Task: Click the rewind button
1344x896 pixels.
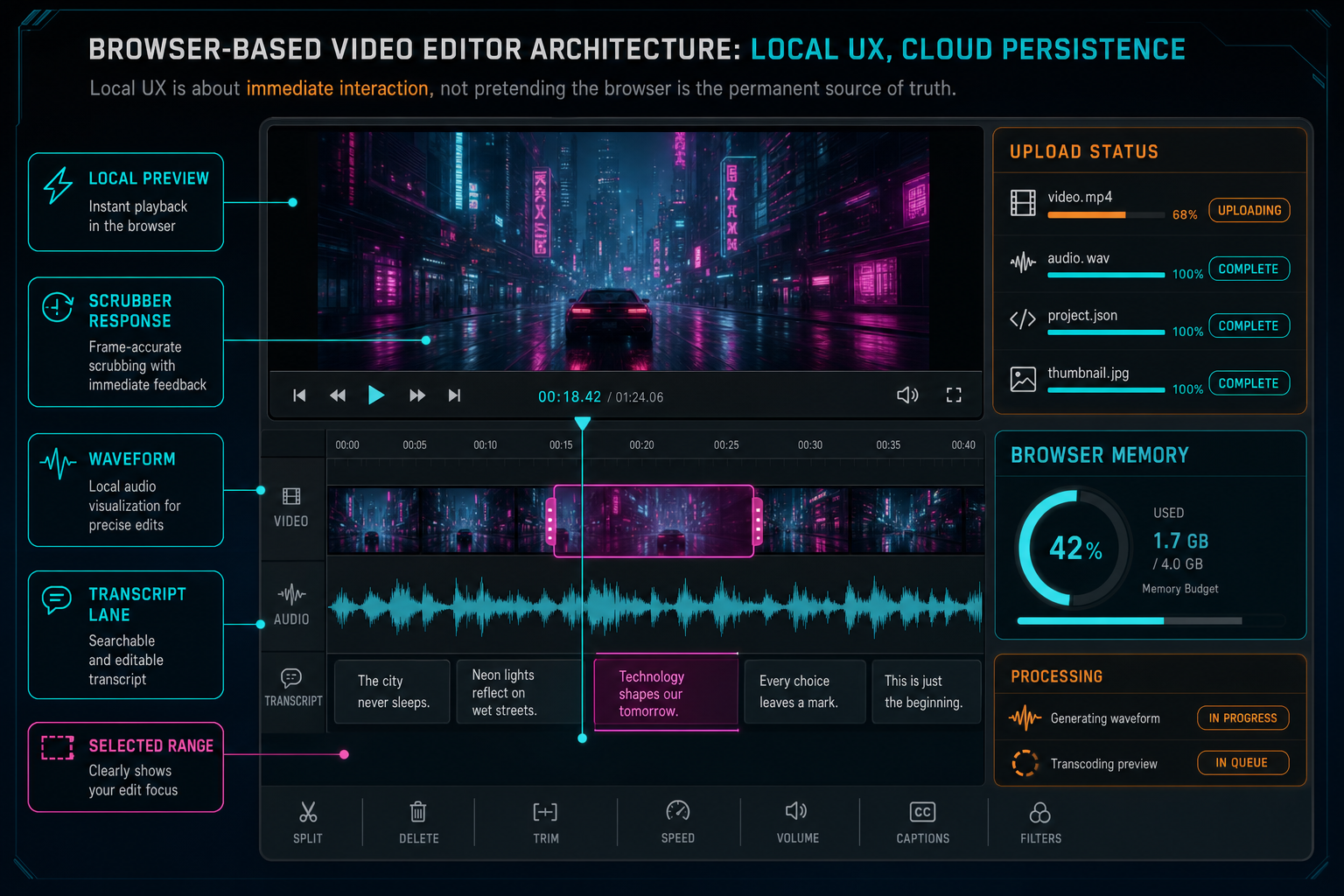Action: (x=338, y=395)
